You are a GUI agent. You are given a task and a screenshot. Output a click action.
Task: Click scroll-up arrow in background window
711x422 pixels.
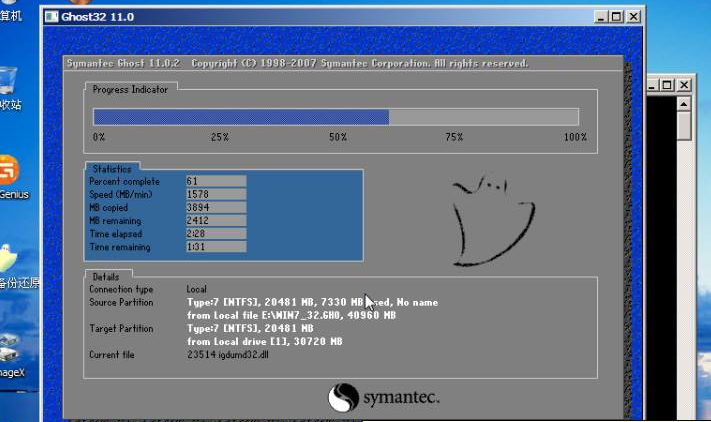[684, 104]
